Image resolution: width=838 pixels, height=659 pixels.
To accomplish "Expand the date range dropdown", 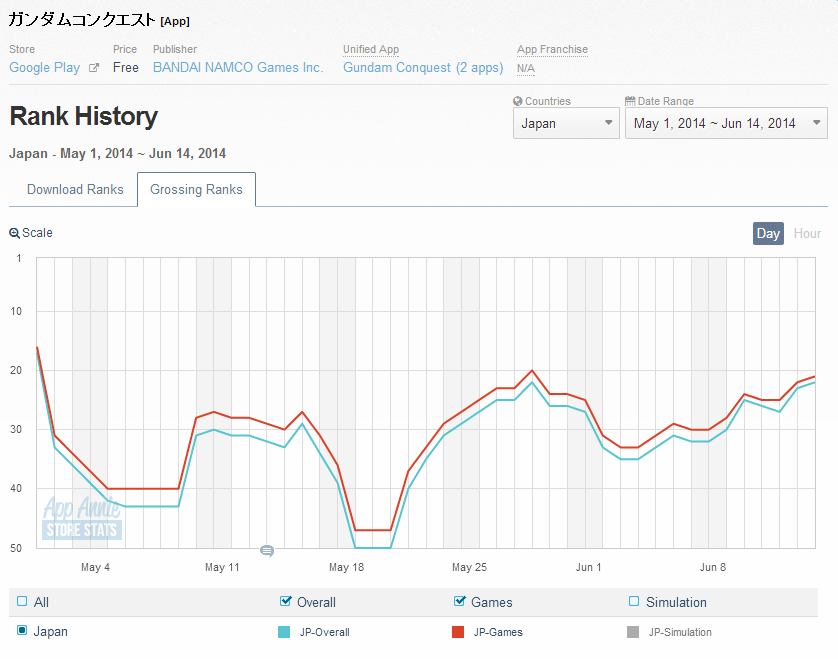I will (x=726, y=123).
